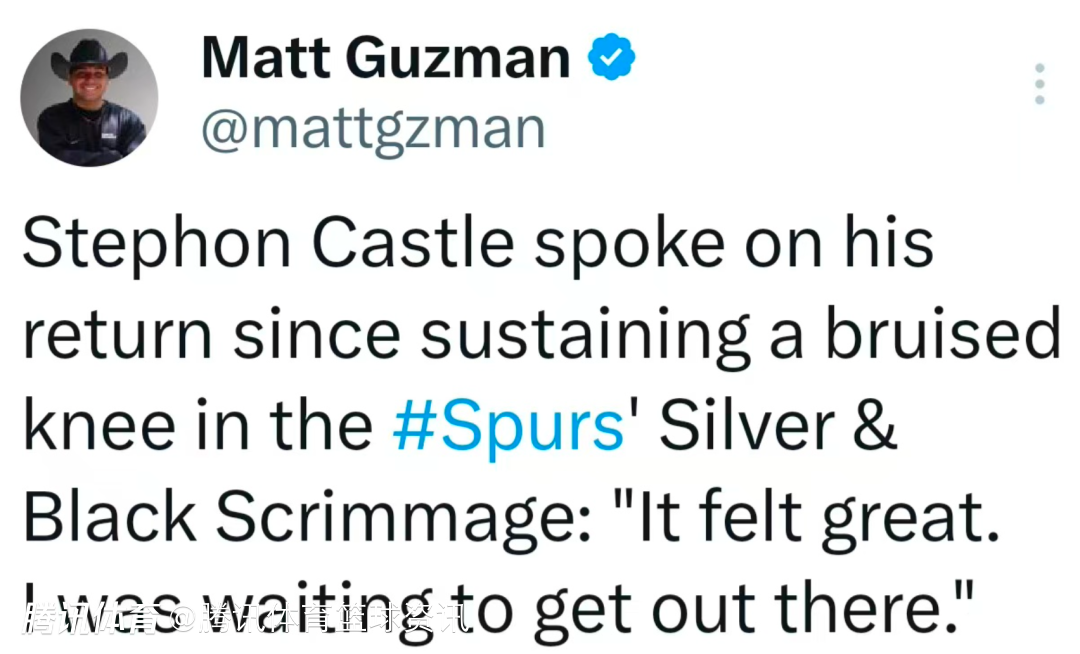
Task: Click the blue verified checkmark badge
Action: (611, 59)
